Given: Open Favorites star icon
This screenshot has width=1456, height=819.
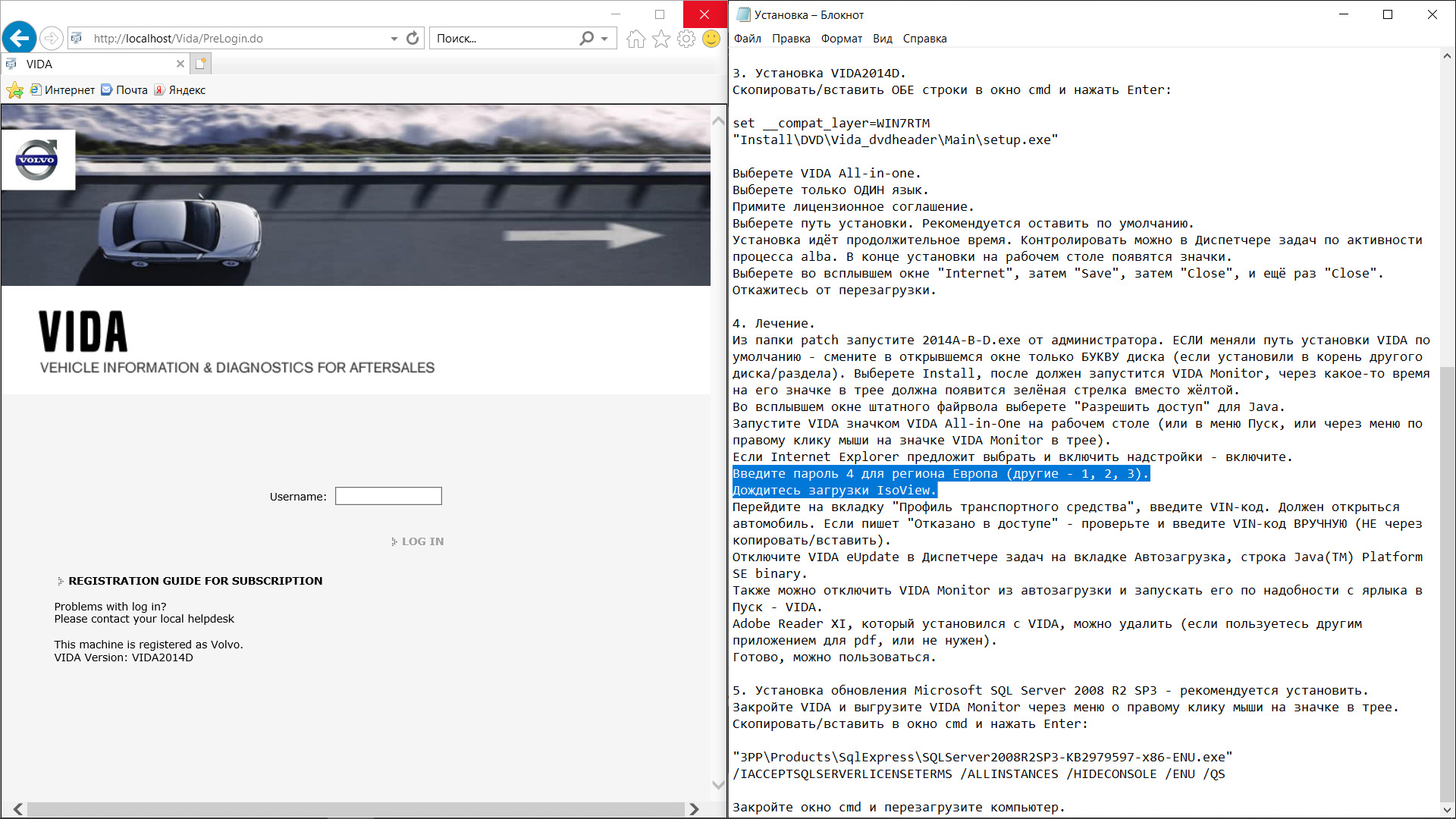Looking at the screenshot, I should click(661, 39).
